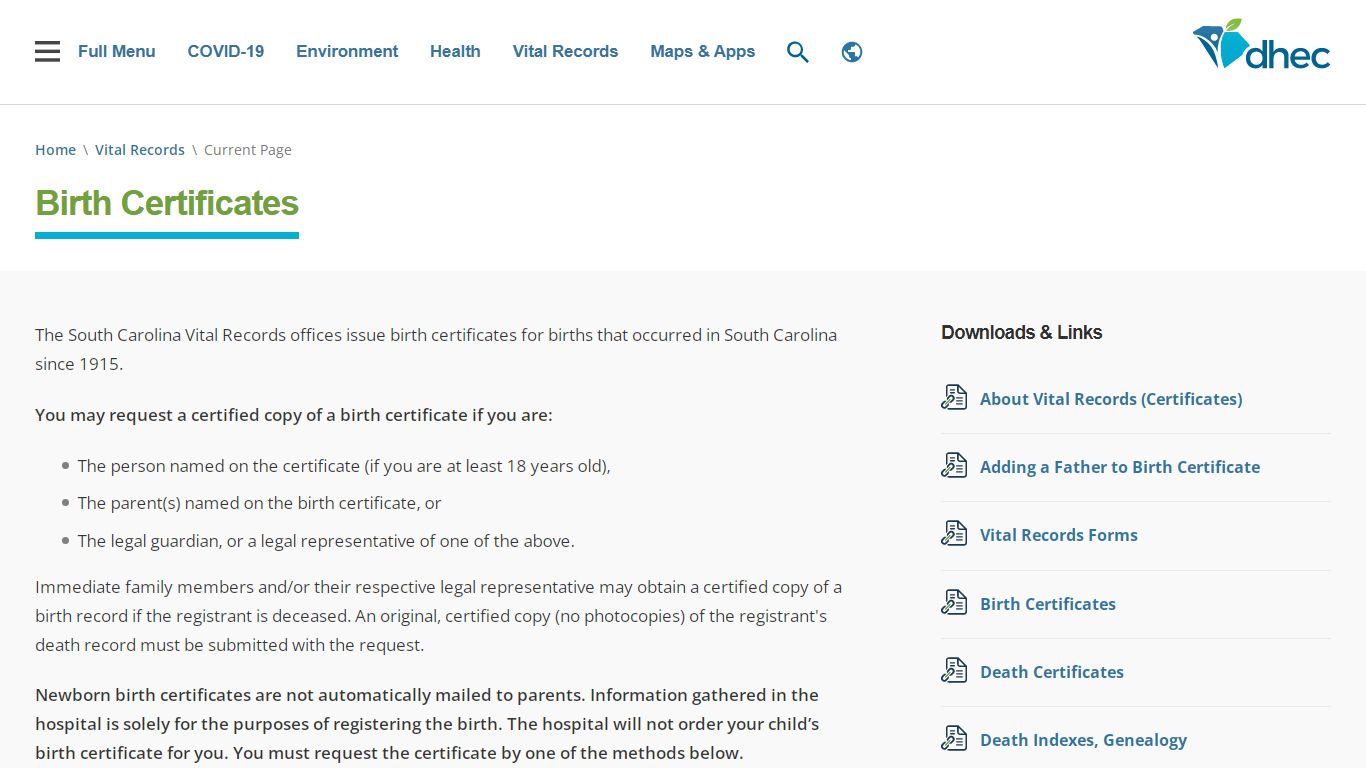The width and height of the screenshot is (1366, 768).
Task: Click document icon beside Birth Certificates link
Action: pos(954,603)
